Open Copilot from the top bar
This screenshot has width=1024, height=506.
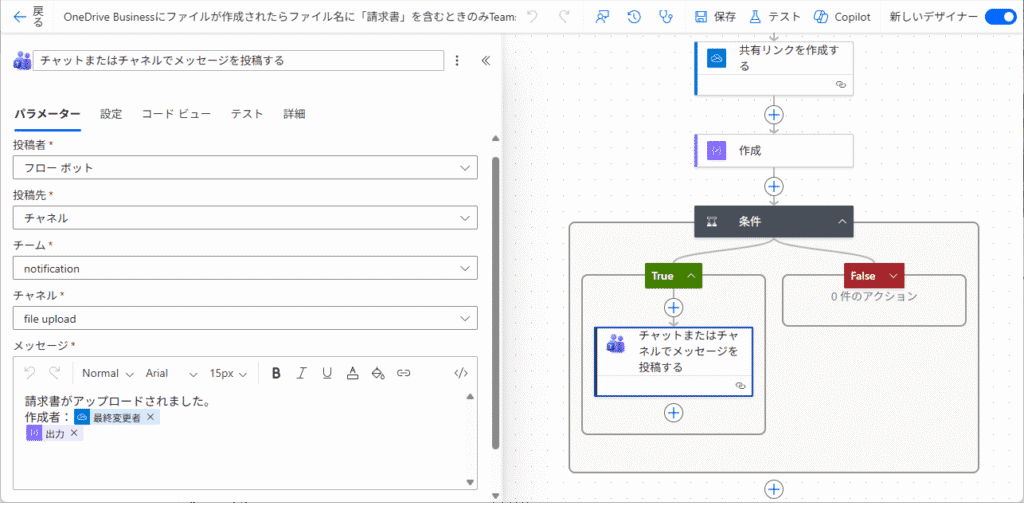[842, 17]
